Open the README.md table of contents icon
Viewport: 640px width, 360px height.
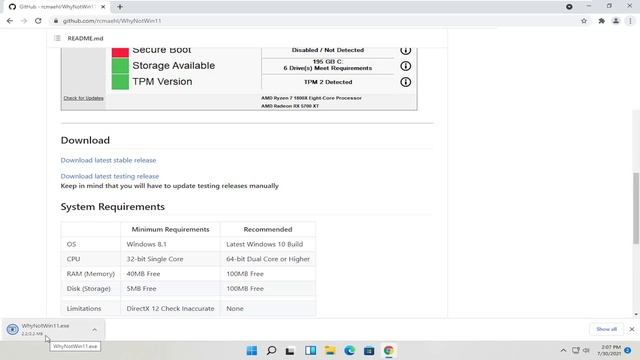coord(57,38)
